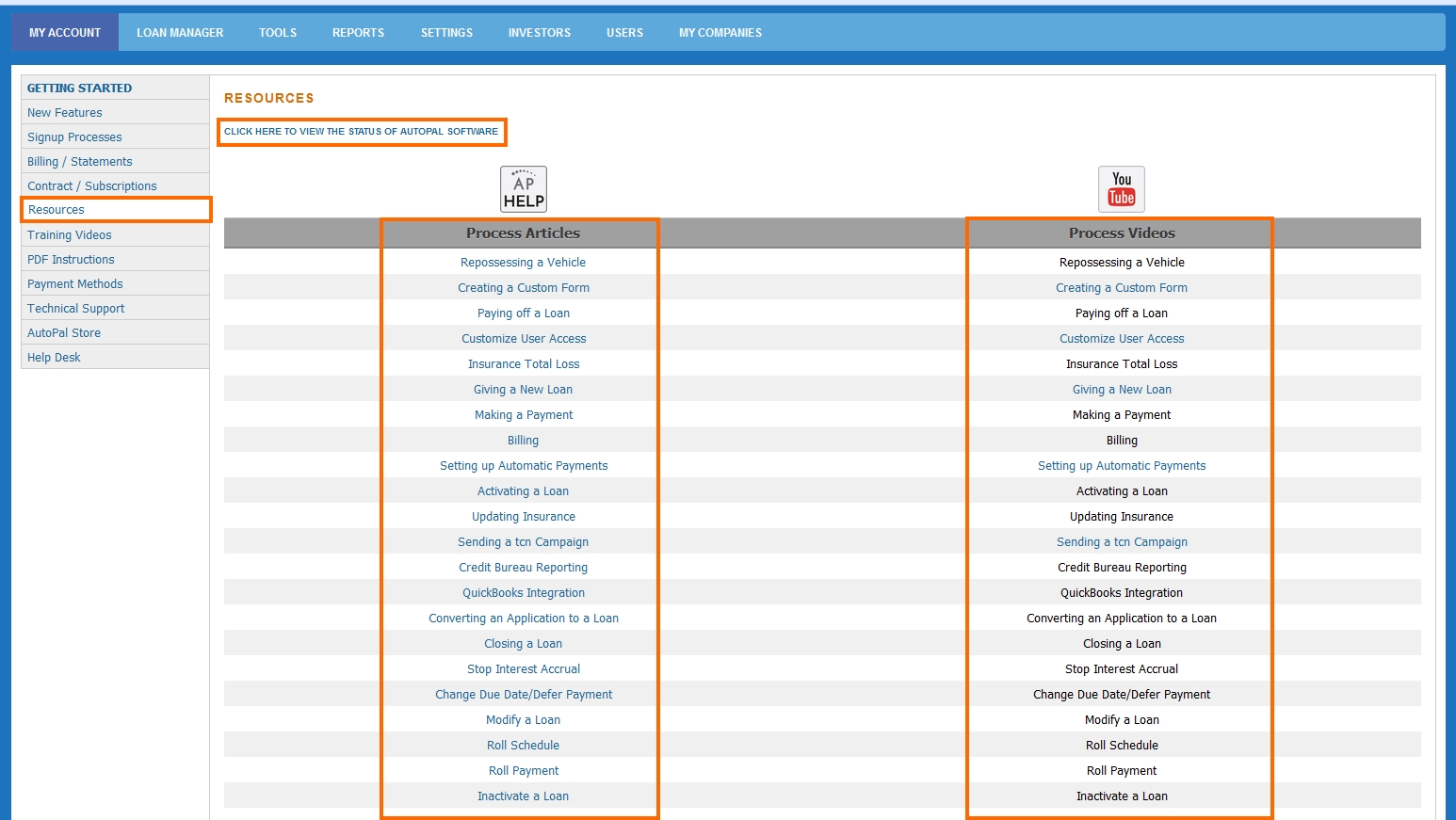Switch to My Account tab
1456x820 pixels.
(65, 32)
